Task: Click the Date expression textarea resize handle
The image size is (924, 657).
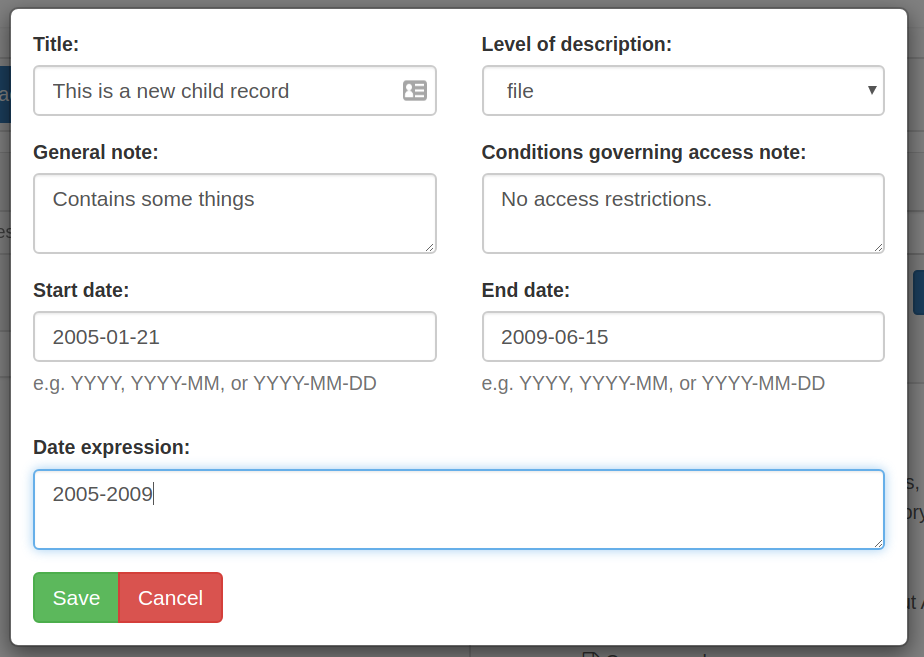Action: 878,543
